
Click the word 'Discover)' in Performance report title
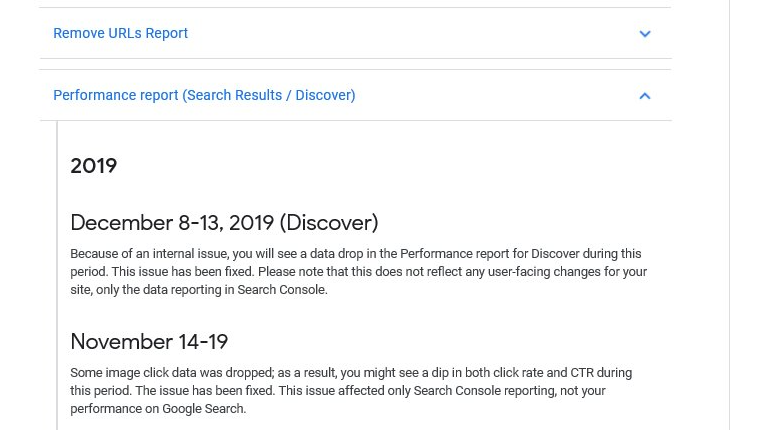click(326, 95)
